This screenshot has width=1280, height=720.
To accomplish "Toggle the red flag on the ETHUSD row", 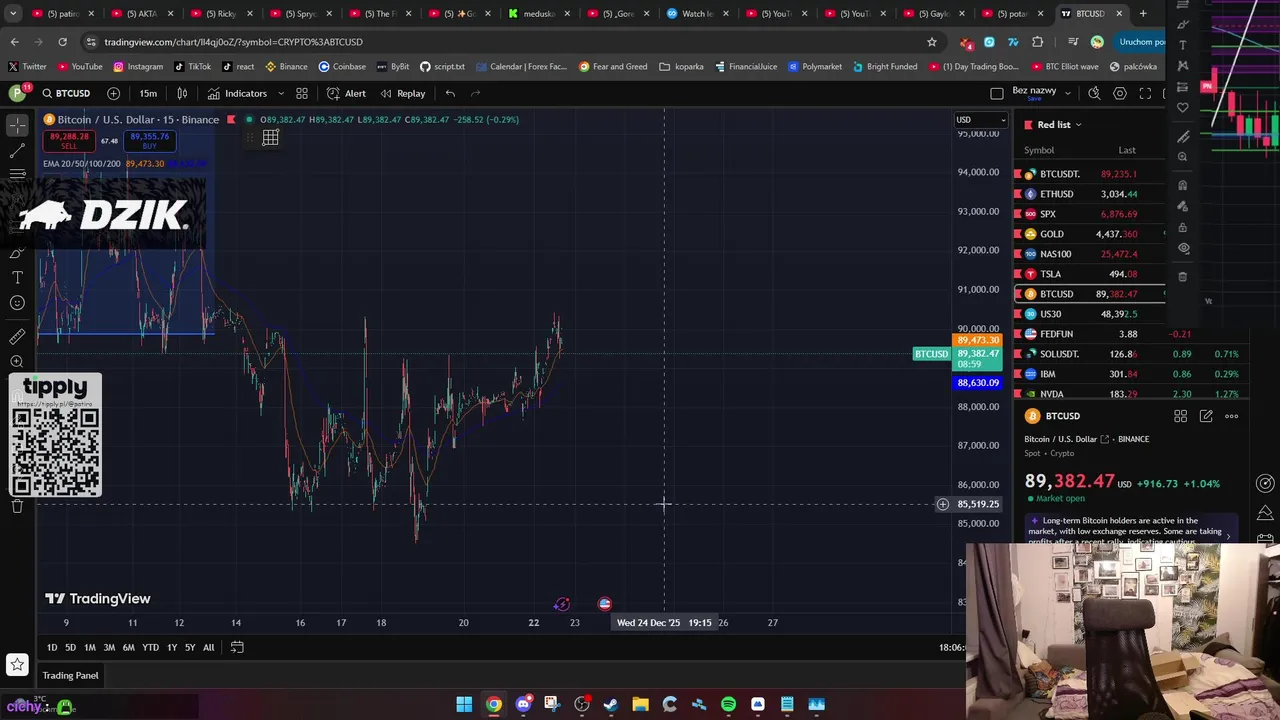I will click(1018, 194).
